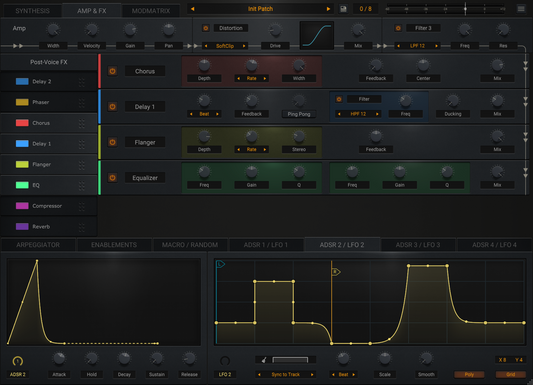533x385 pixels.
Task: Click the LFO draw pencil icon
Action: point(264,360)
